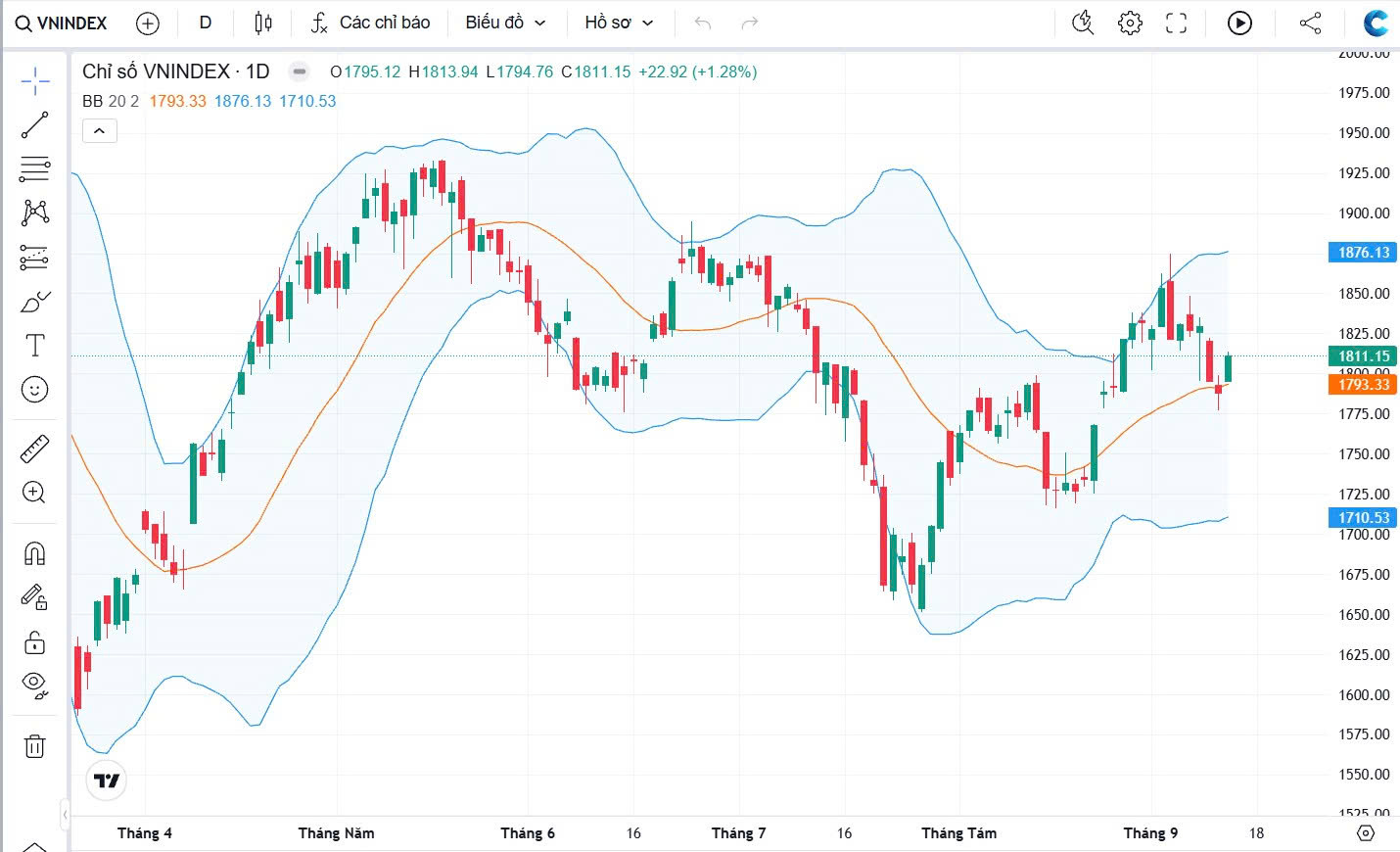1400x852 pixels.
Task: Select the text annotation tool
Action: point(34,345)
